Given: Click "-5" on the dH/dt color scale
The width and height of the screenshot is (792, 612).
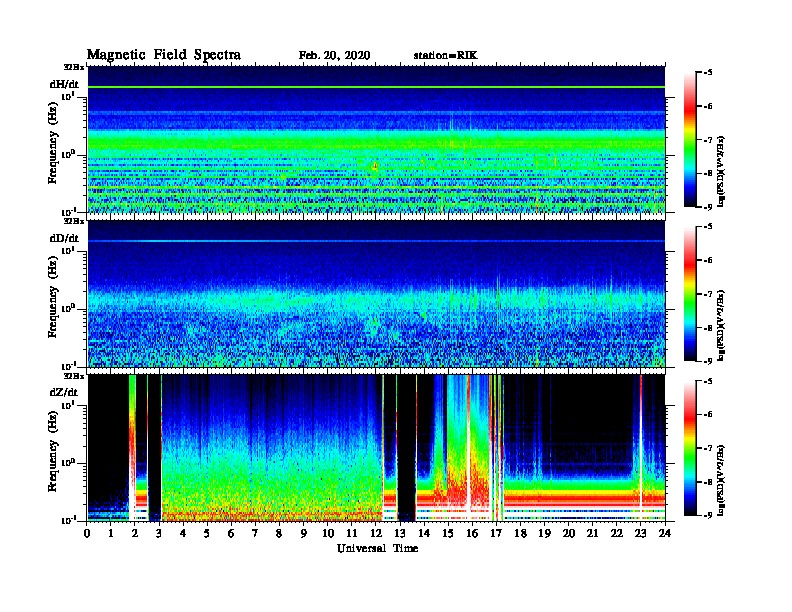Looking at the screenshot, I should [708, 73].
